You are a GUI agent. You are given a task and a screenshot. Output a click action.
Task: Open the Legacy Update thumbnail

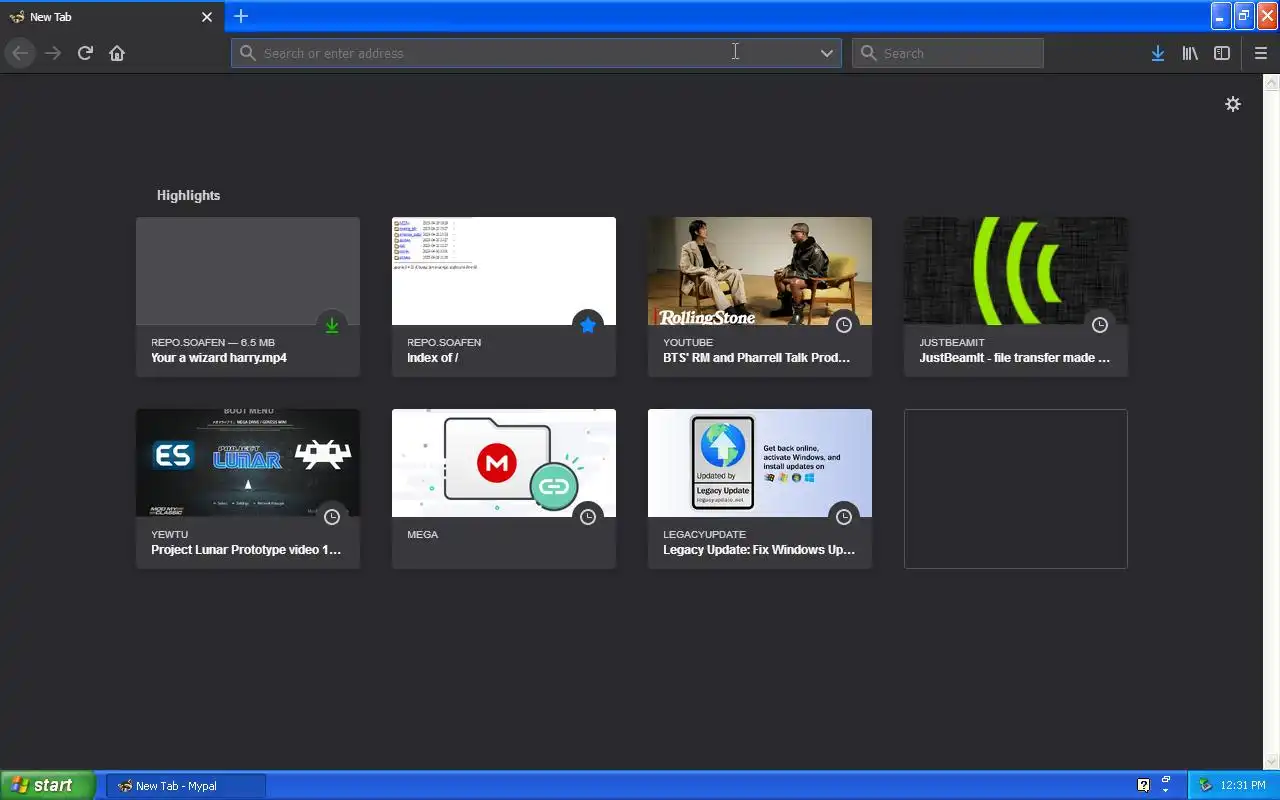tap(760, 463)
